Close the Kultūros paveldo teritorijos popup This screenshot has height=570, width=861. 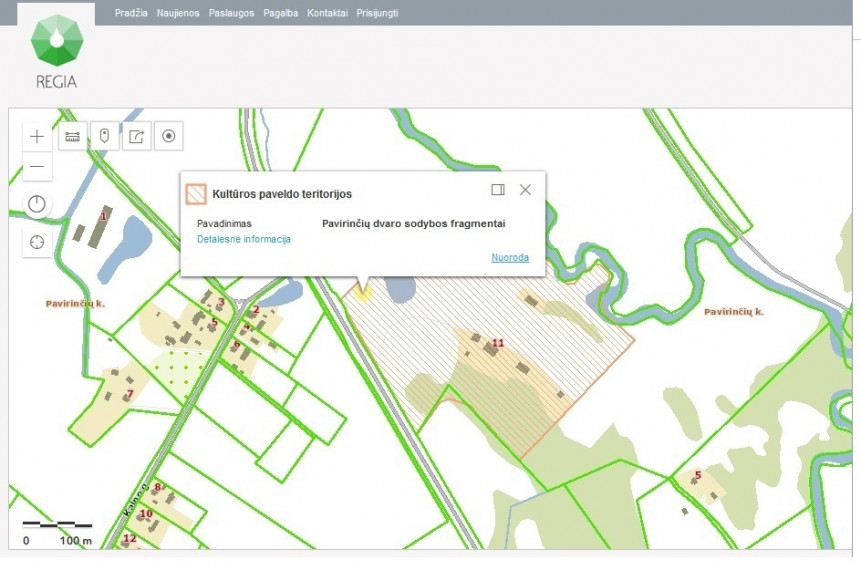(525, 189)
